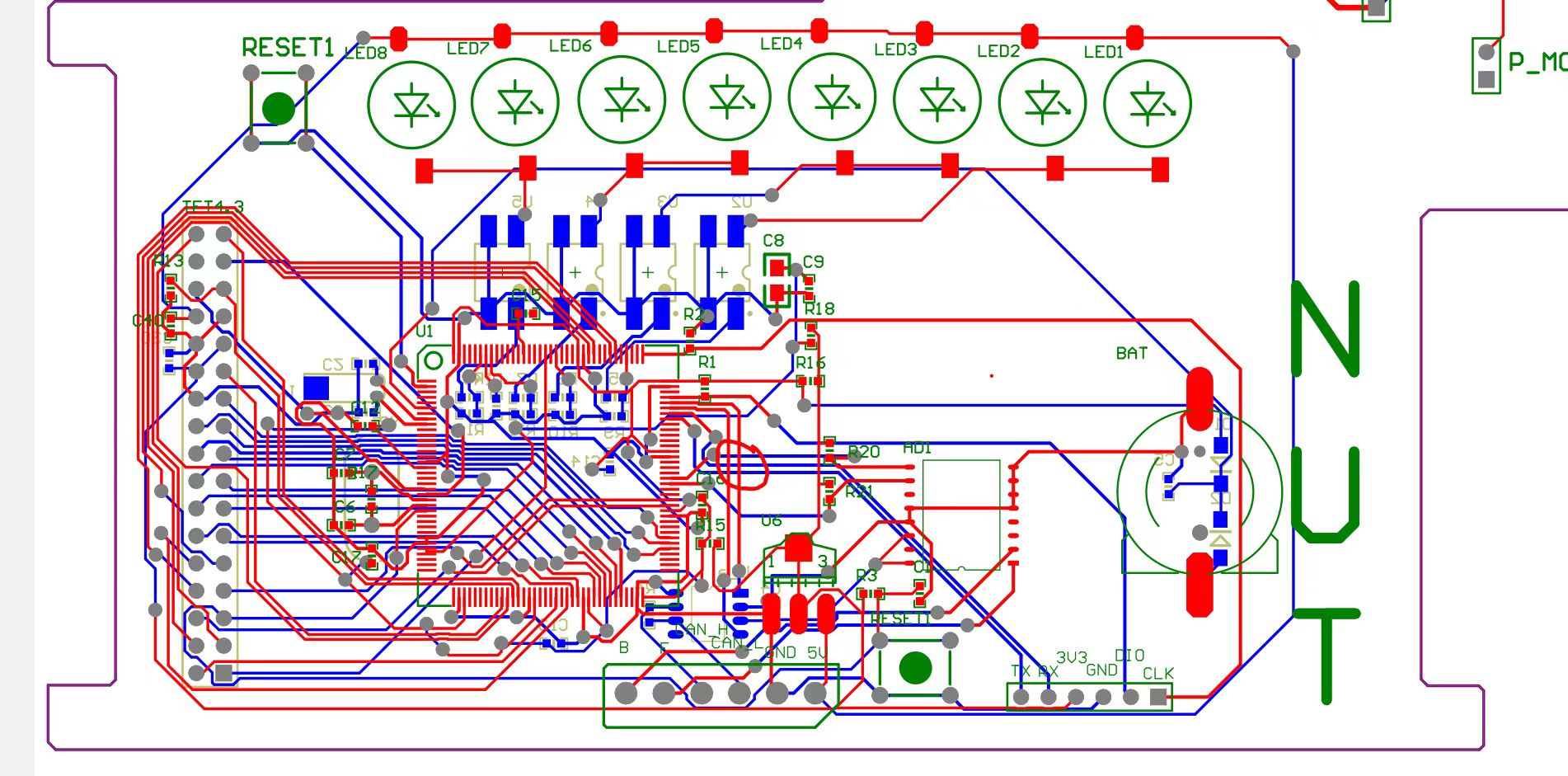Select the square pin-one pad of TFT4.3 header

[223, 673]
